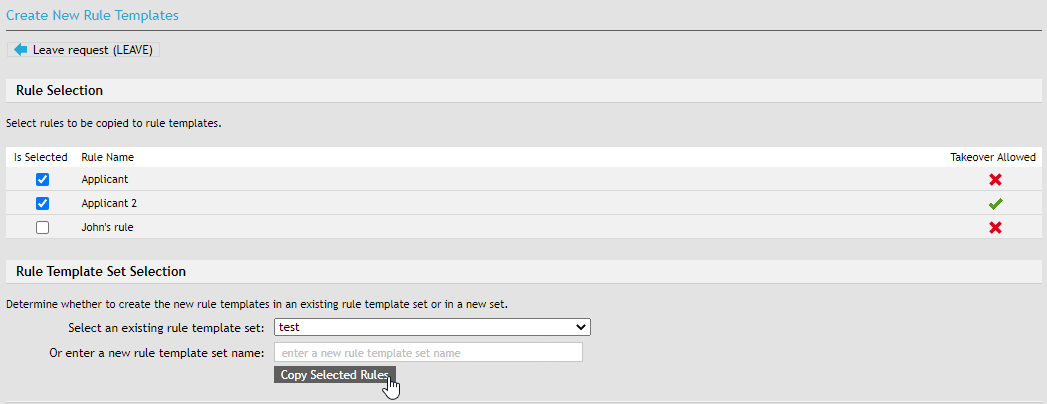The width and height of the screenshot is (1047, 404).
Task: Focus the new rule template set name field
Action: point(428,353)
